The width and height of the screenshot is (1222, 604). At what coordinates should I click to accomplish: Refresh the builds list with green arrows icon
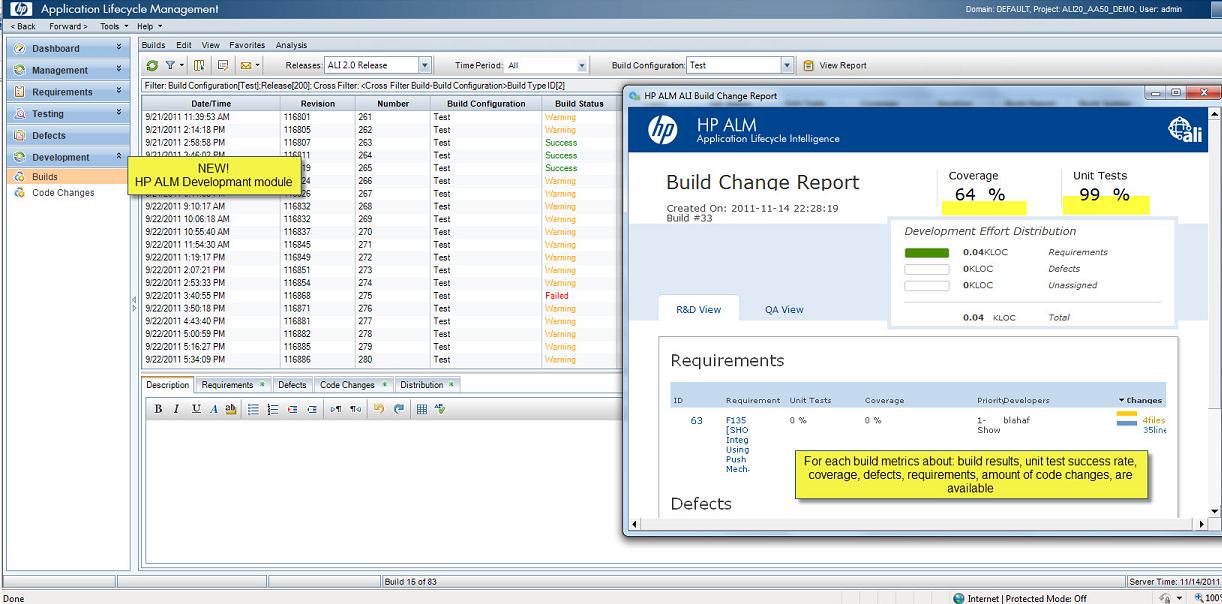point(152,65)
